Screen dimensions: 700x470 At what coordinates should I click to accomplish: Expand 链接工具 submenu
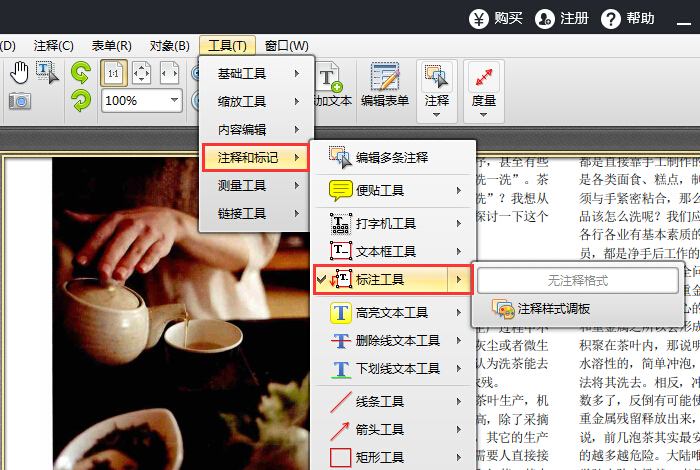pos(256,213)
